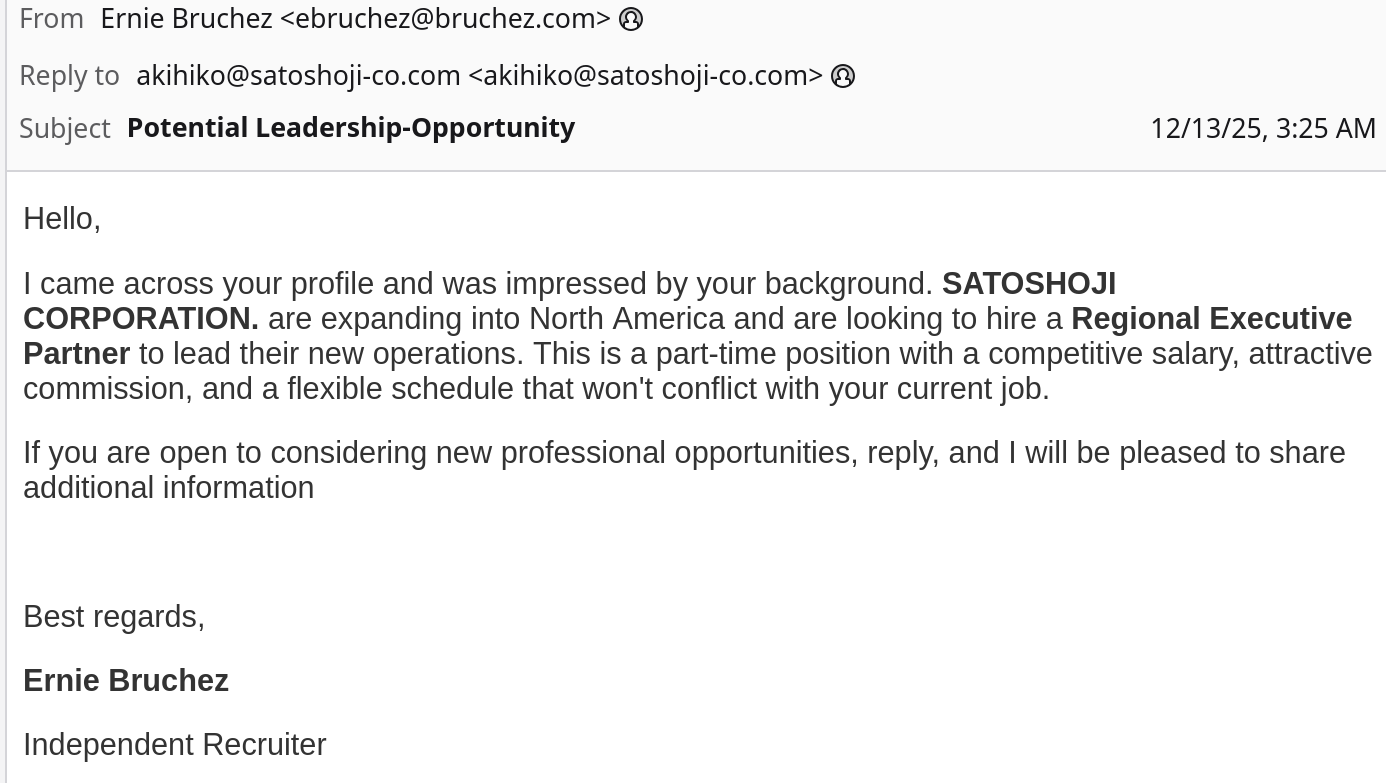Click the 12/13/25, 3:25 AM timestamp
The width and height of the screenshot is (1386, 783).
1262,128
